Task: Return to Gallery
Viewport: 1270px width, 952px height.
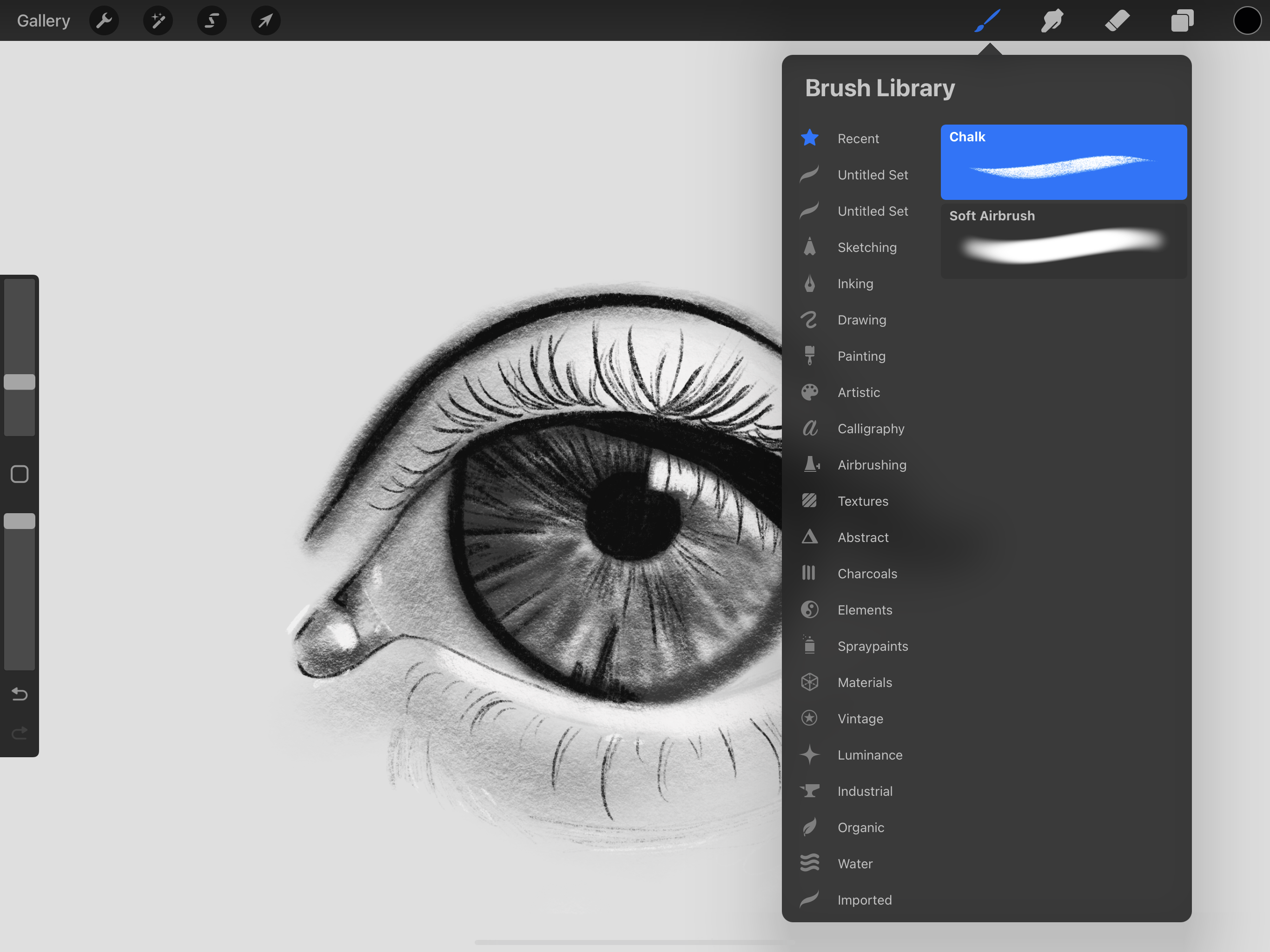Action: (x=44, y=20)
